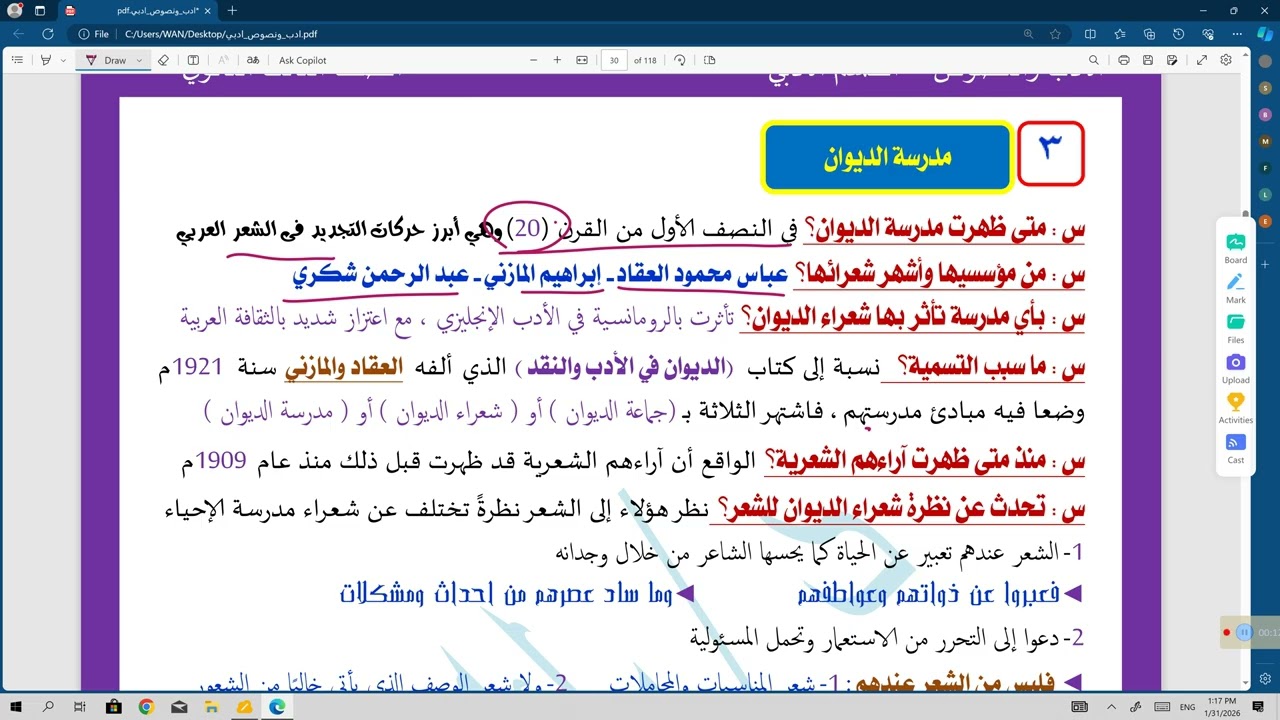The height and width of the screenshot is (720, 1280).
Task: Open the table of contents sidebar icon
Action: [x=17, y=60]
